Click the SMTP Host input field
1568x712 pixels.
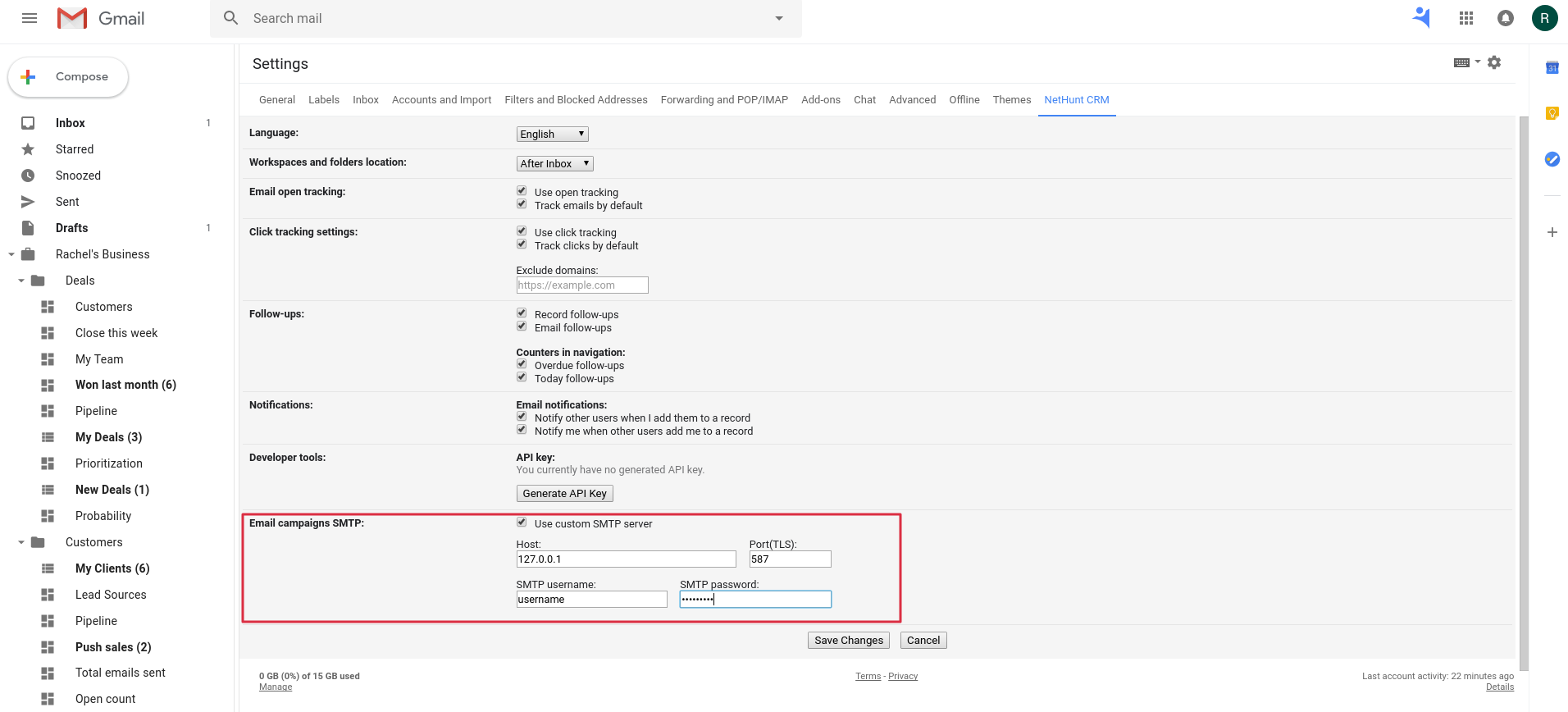point(627,559)
